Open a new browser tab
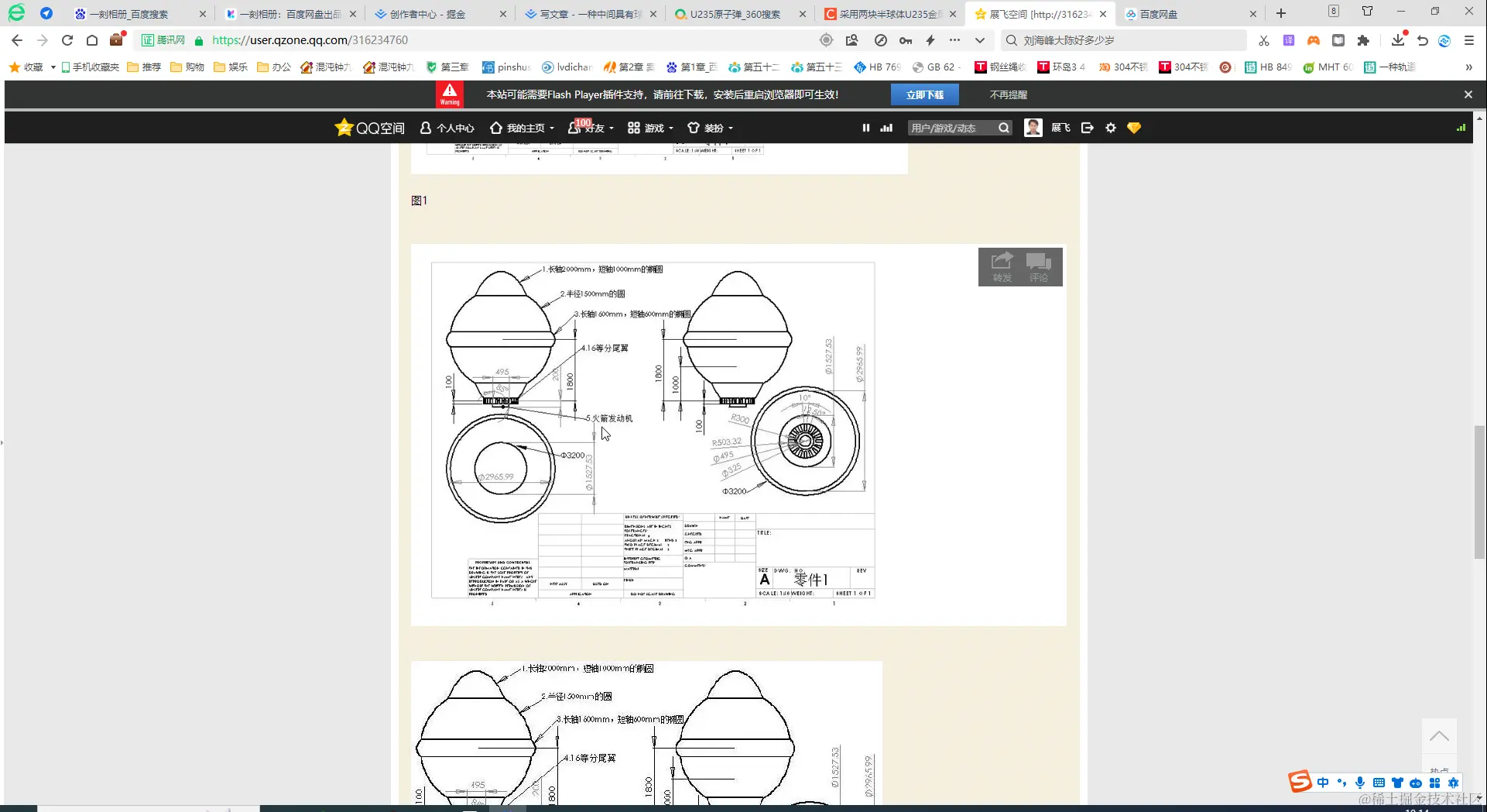The width and height of the screenshot is (1487, 812). coord(1281,13)
